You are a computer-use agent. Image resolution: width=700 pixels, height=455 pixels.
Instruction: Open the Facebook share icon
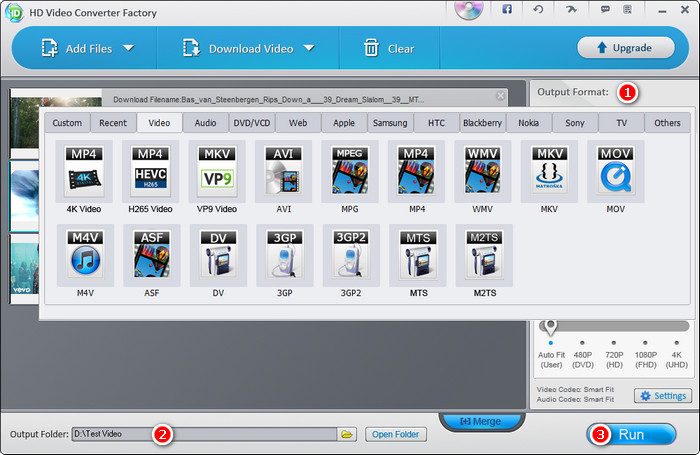(x=507, y=9)
